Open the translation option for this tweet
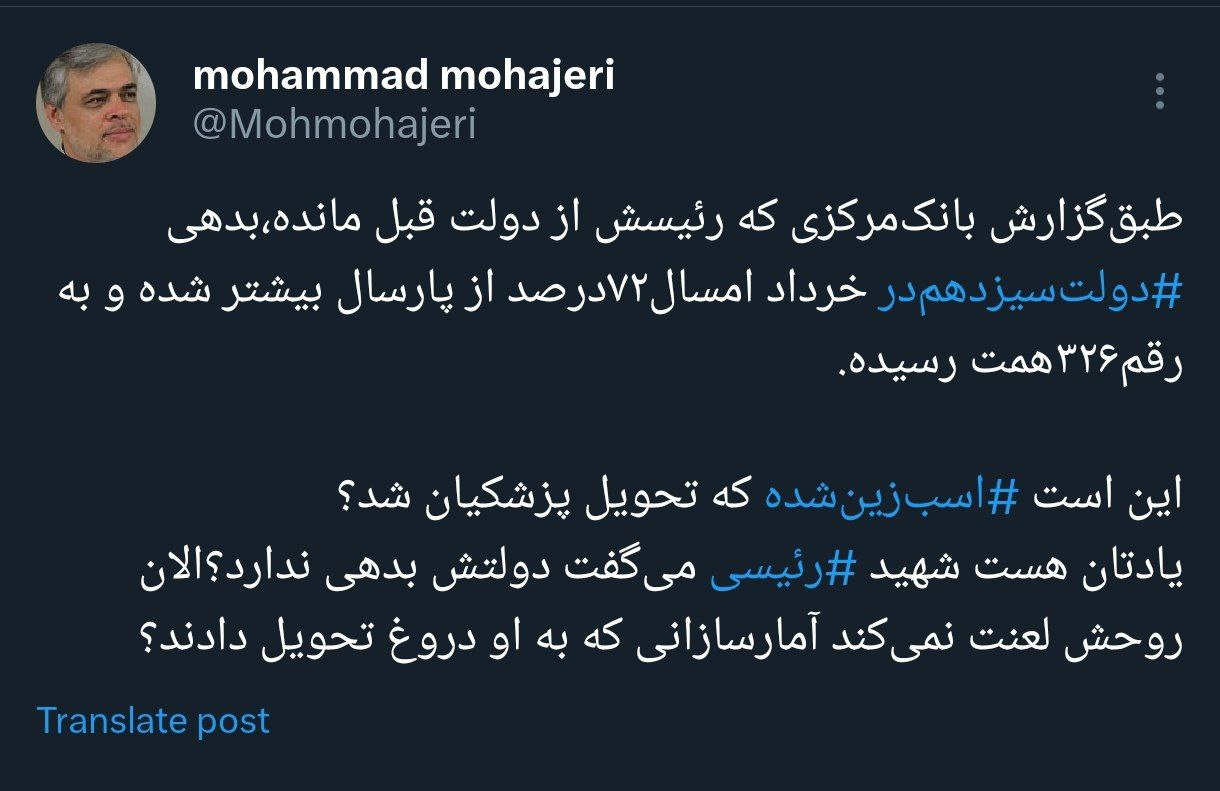Viewport: 1220px width, 791px height. pos(151,719)
